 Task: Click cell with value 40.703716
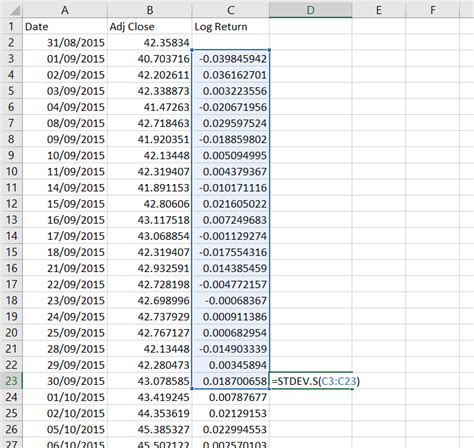150,59
